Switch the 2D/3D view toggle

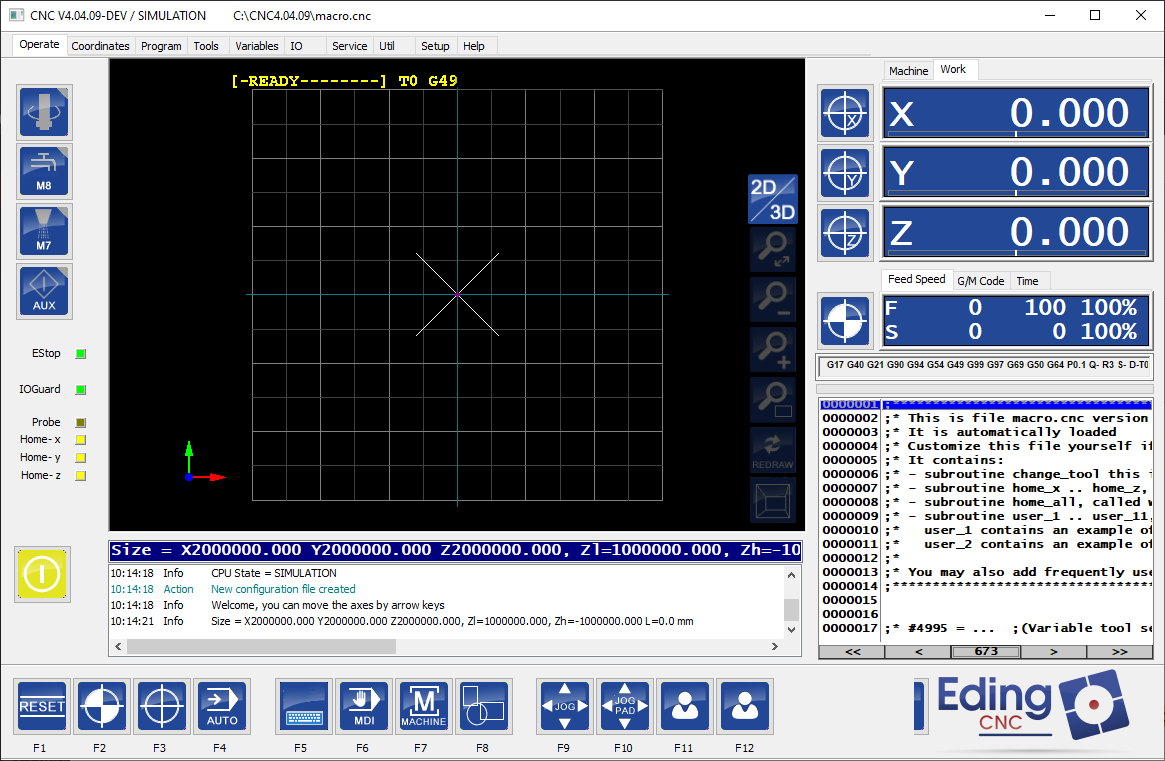pyautogui.click(x=773, y=198)
